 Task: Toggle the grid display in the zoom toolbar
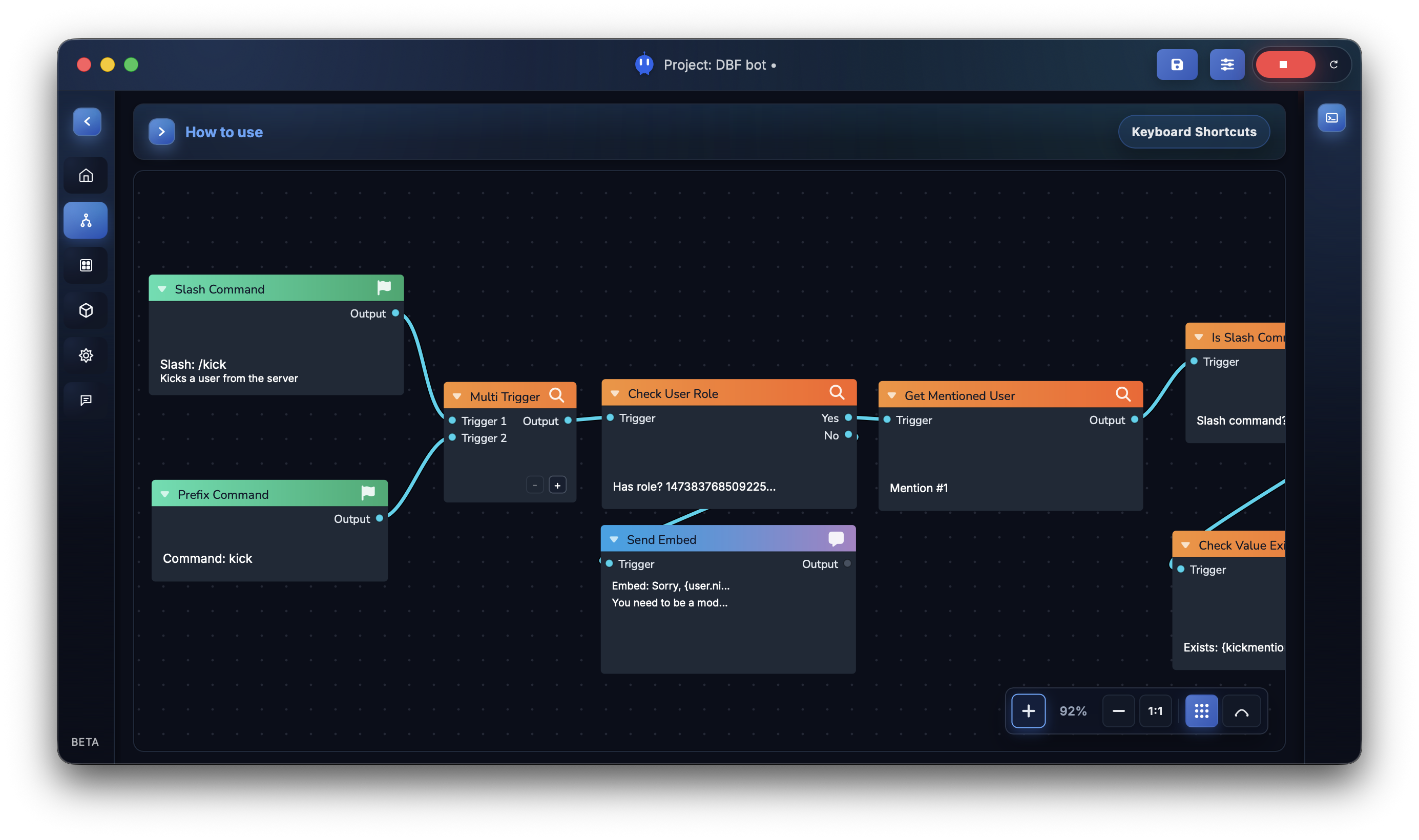click(x=1201, y=710)
